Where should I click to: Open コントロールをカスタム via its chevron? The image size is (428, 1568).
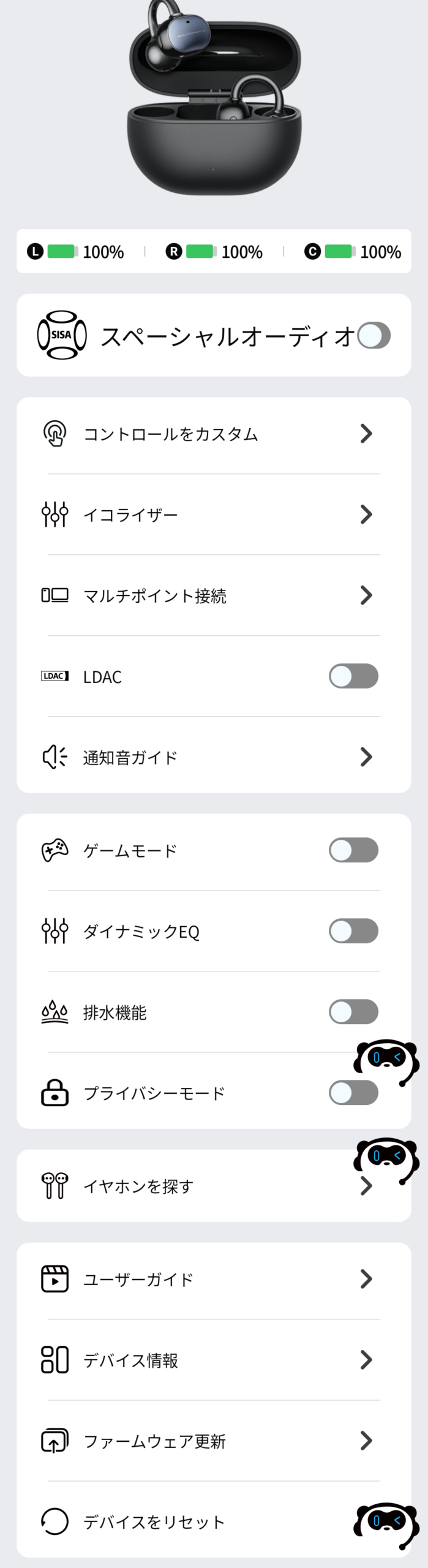pos(366,434)
